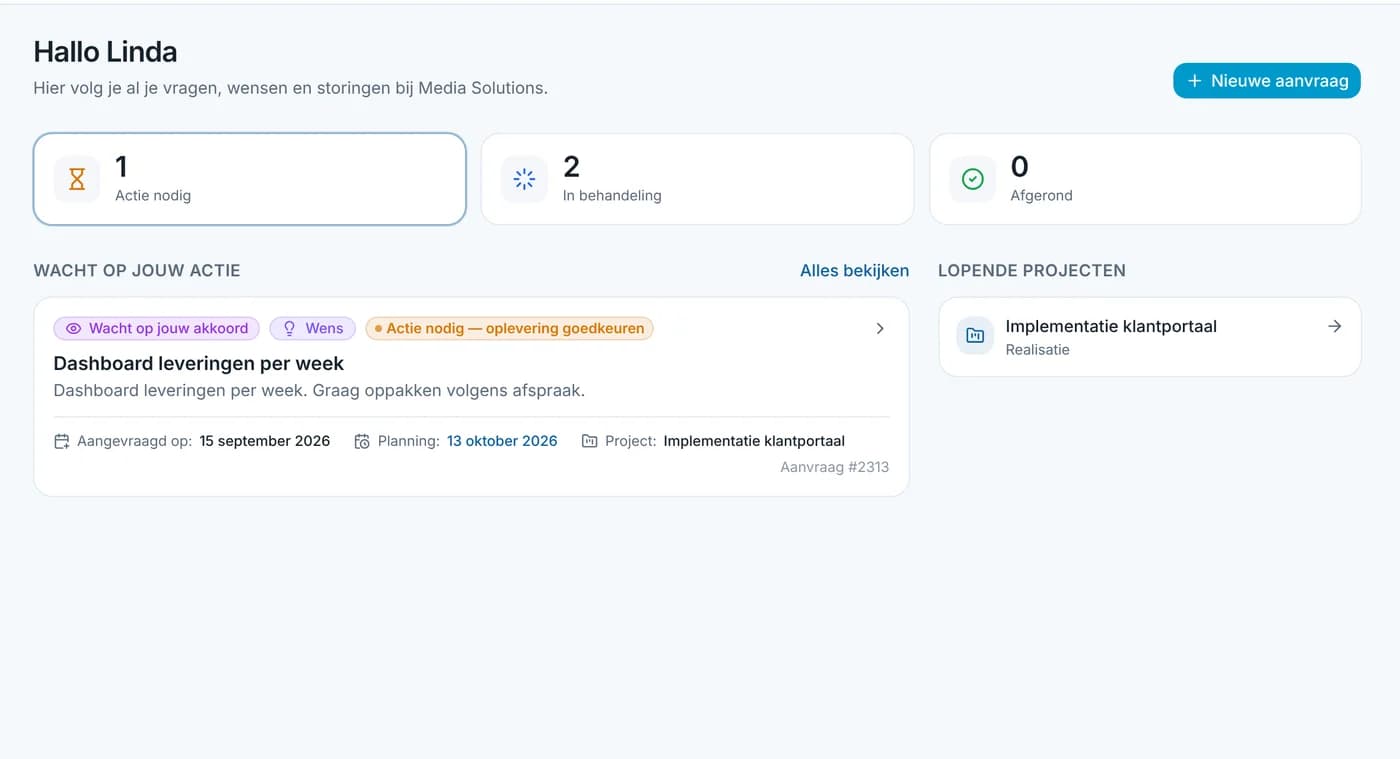Click the green checkmark icon on Afgerond card

[x=972, y=179]
